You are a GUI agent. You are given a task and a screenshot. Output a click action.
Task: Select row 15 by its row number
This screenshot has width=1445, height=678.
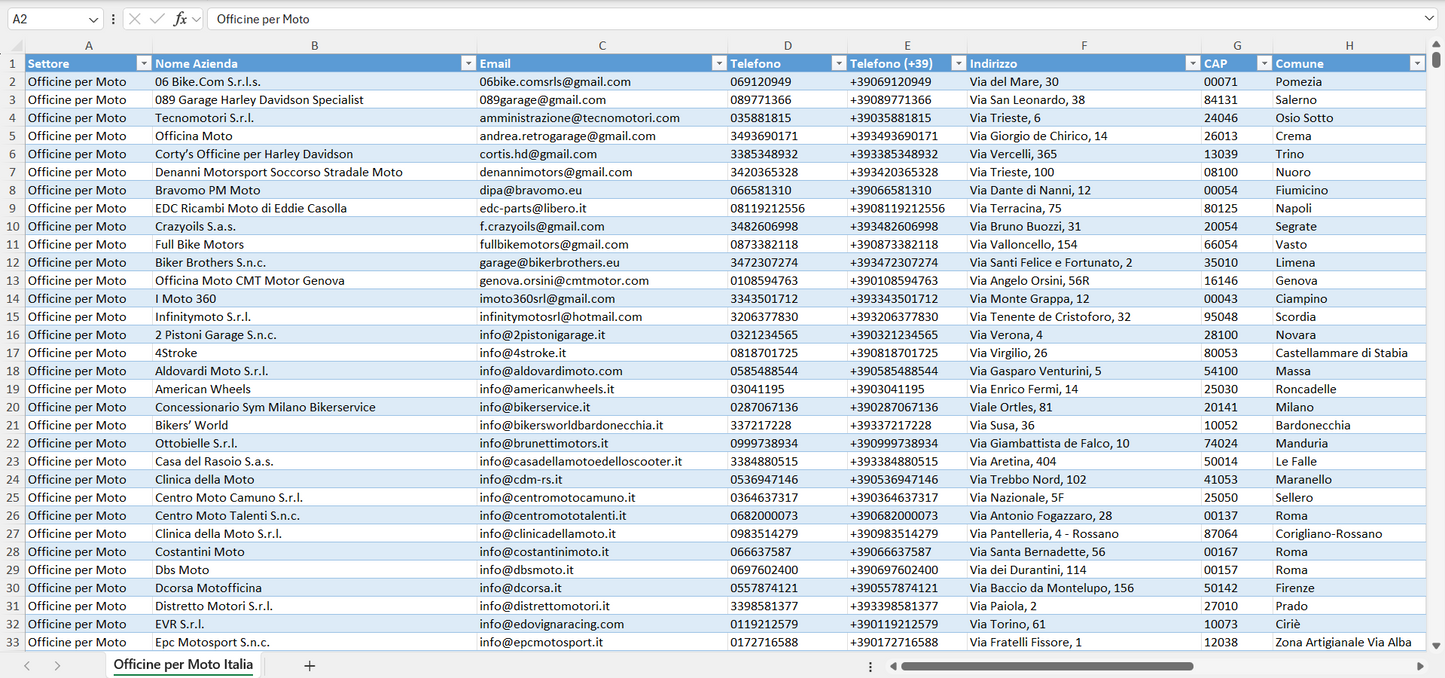click(12, 317)
